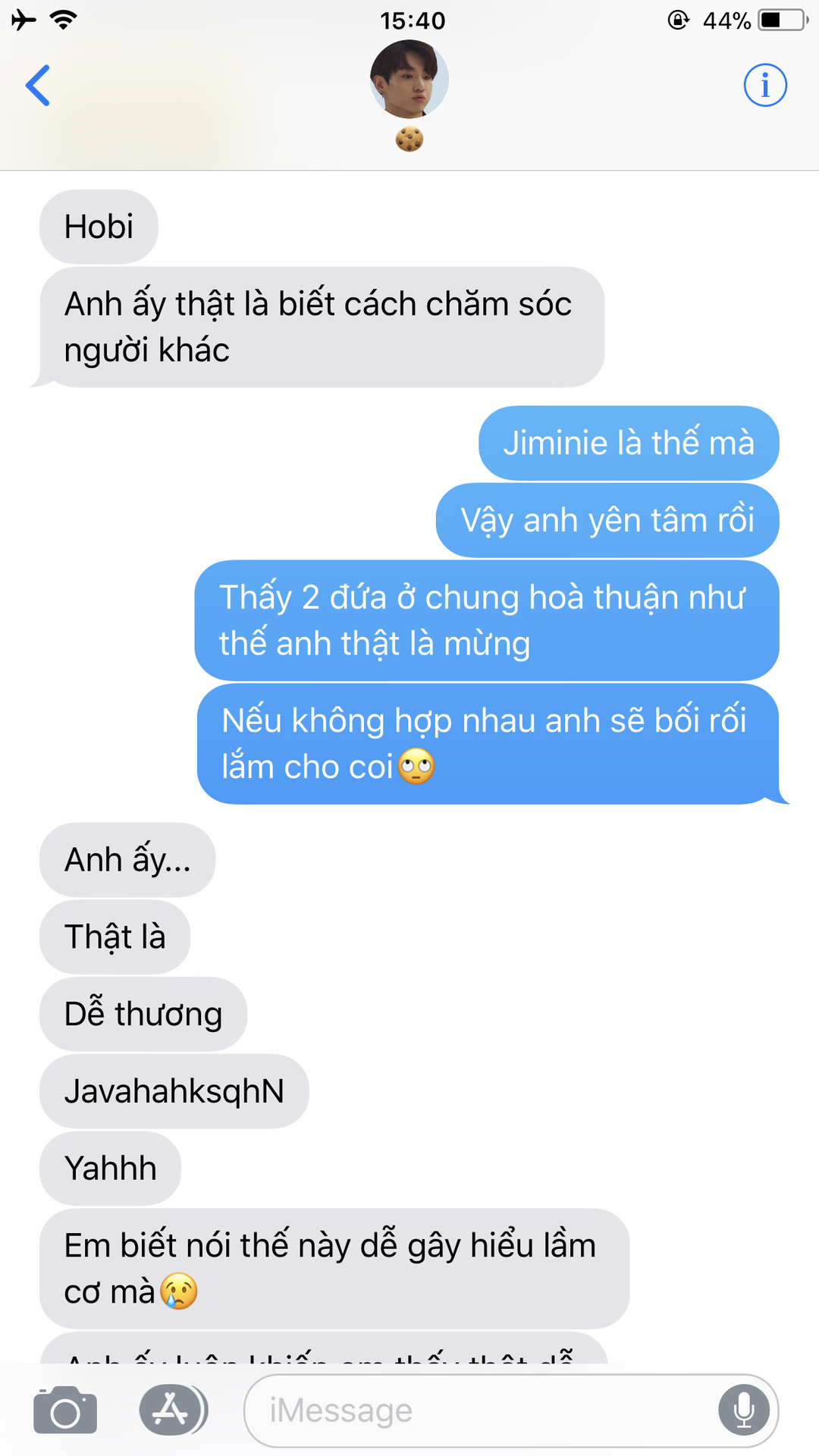Open the App Store apps drawer
Screen dimensions: 819x1456
[x=173, y=1410]
